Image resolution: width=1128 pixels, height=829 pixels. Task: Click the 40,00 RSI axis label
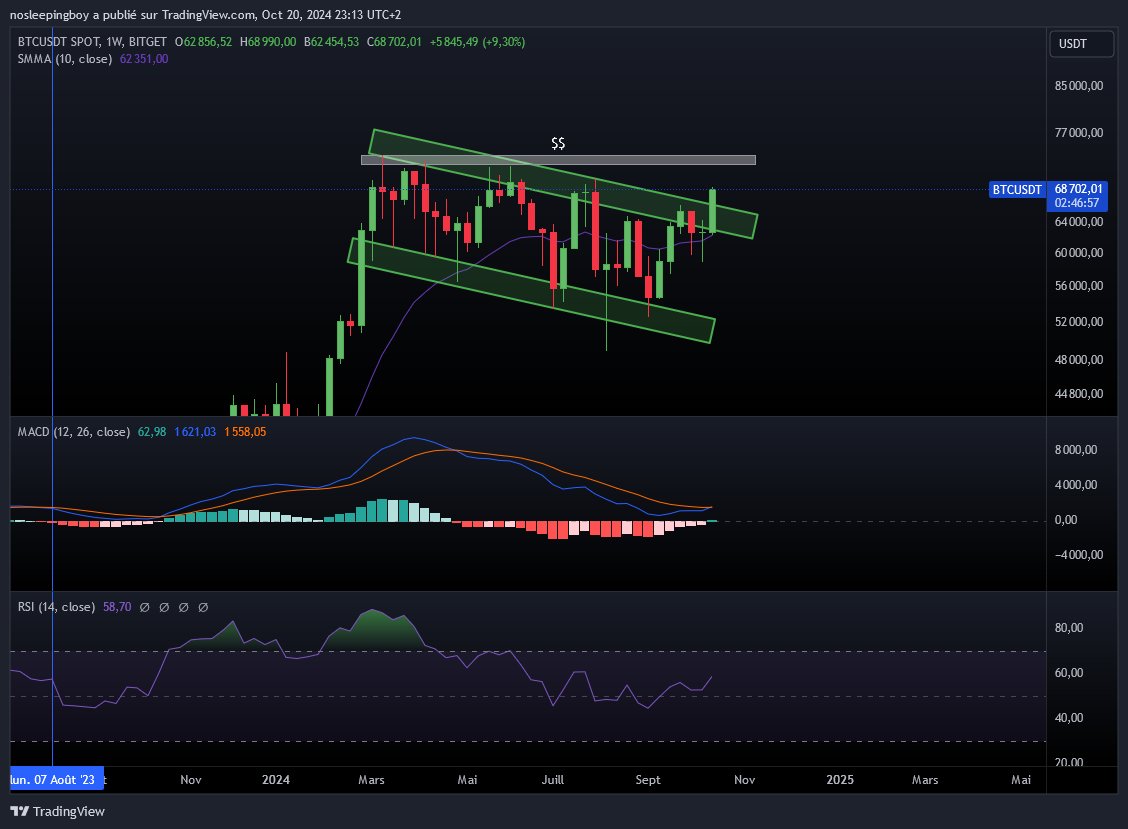(x=1068, y=717)
